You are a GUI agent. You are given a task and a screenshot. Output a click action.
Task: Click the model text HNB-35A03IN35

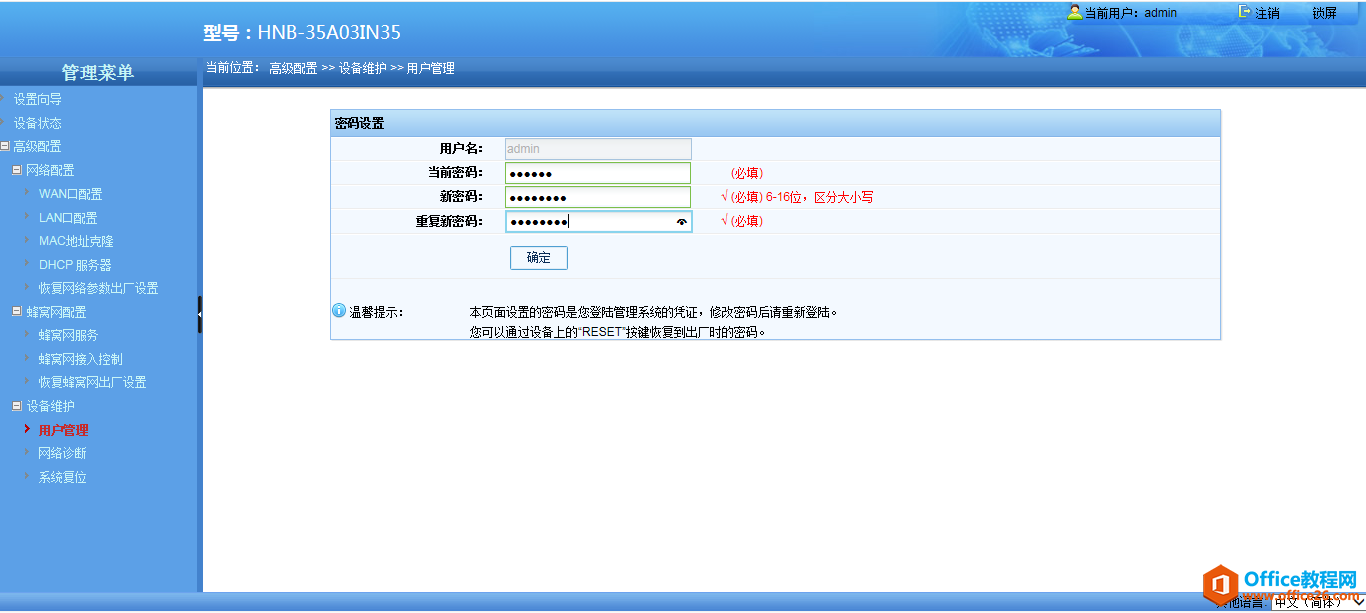click(329, 32)
